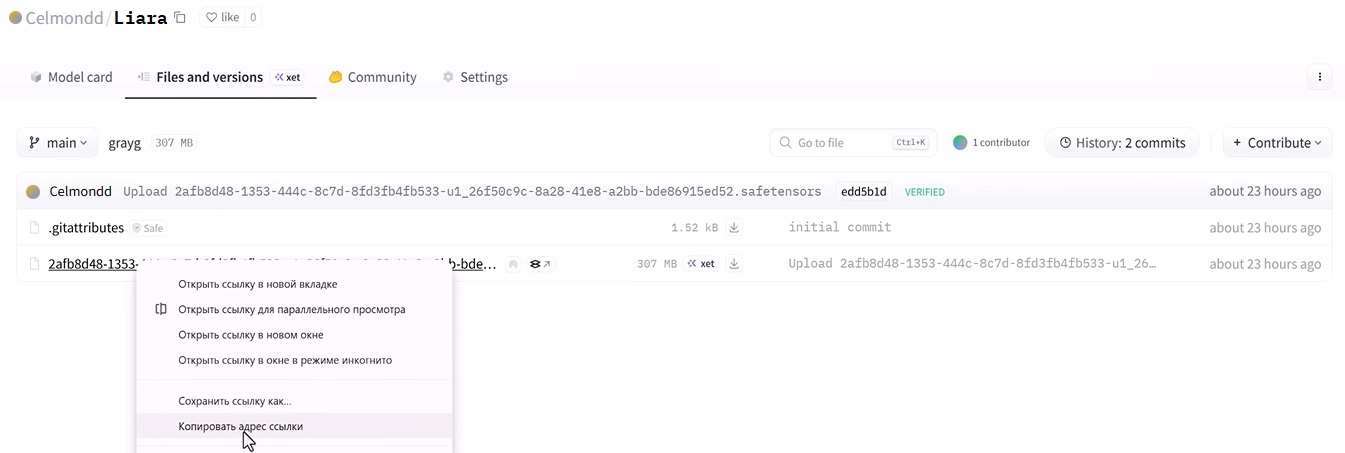Image resolution: width=1345 pixels, height=453 pixels.
Task: Select the Files and versions tab
Action: pos(221,77)
